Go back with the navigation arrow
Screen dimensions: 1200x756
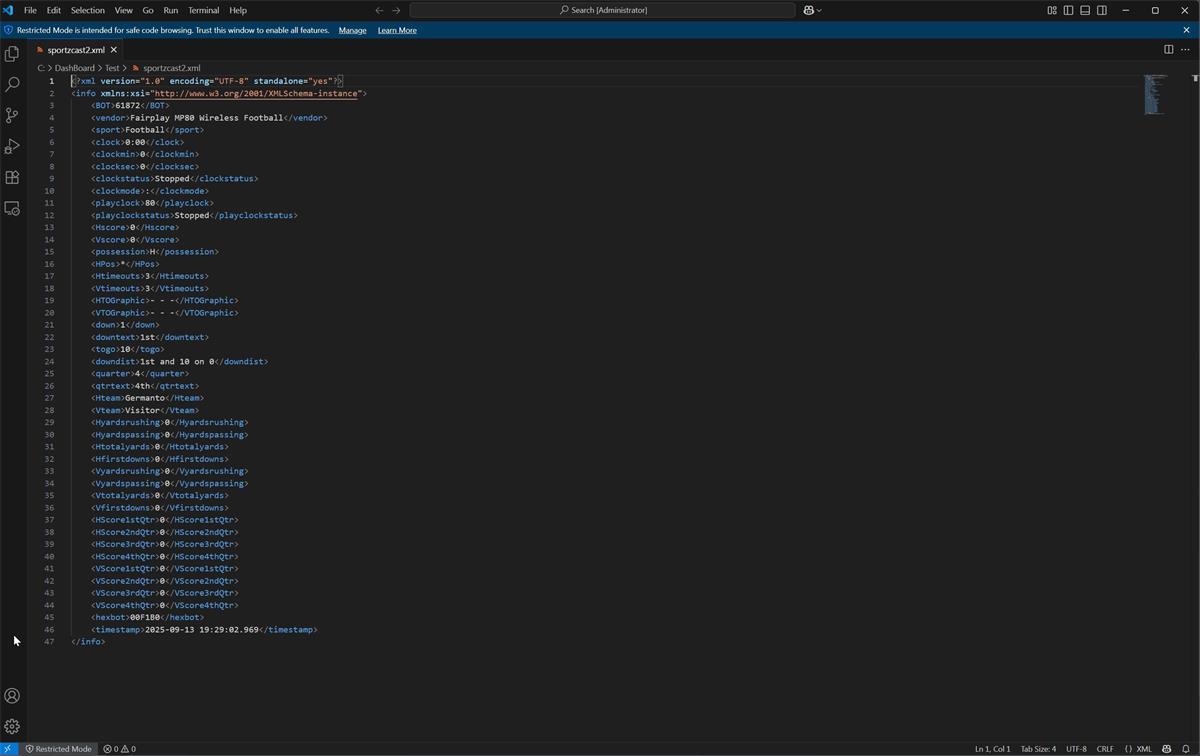click(x=379, y=10)
